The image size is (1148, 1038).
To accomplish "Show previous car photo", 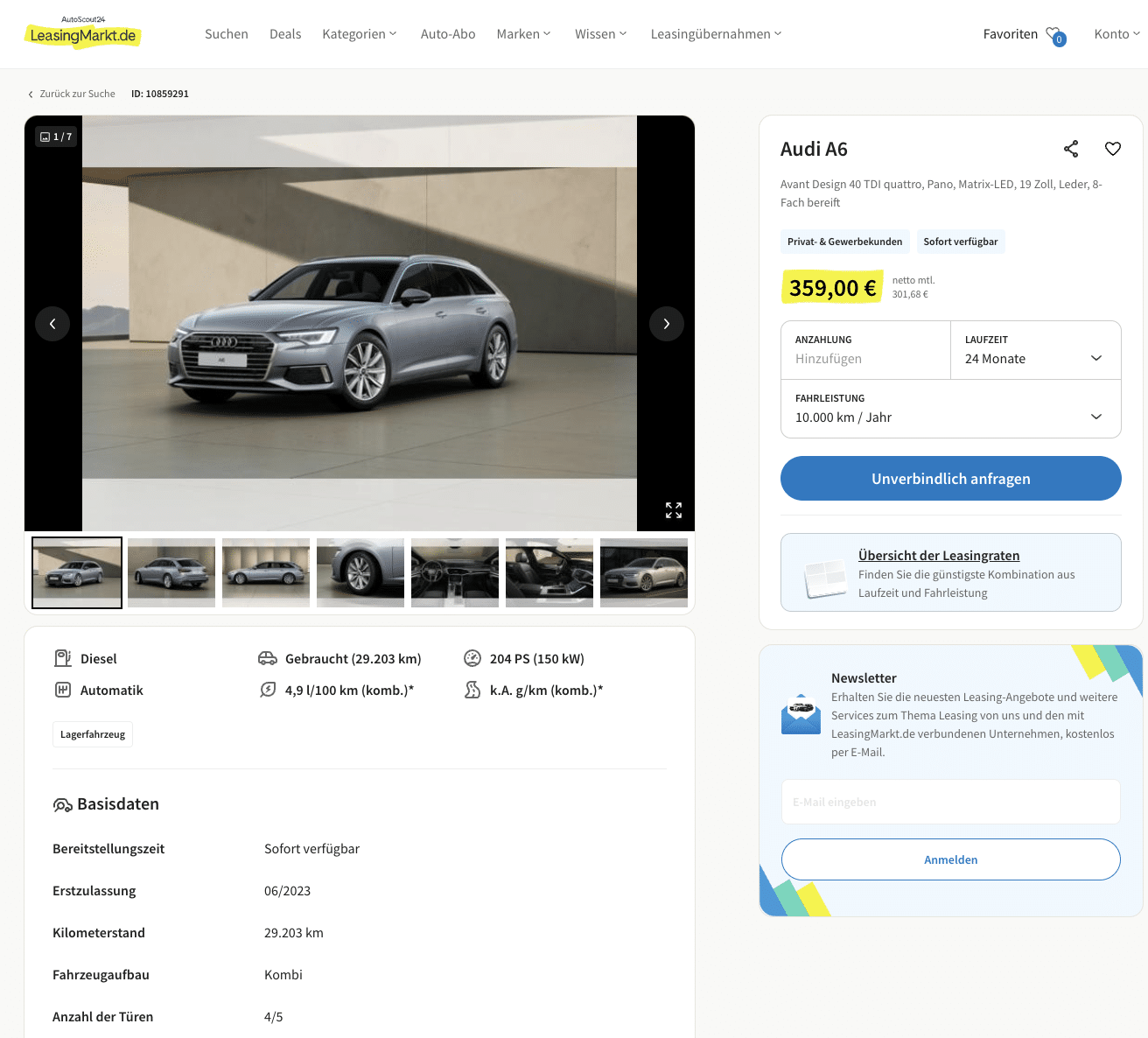I will click(x=52, y=324).
